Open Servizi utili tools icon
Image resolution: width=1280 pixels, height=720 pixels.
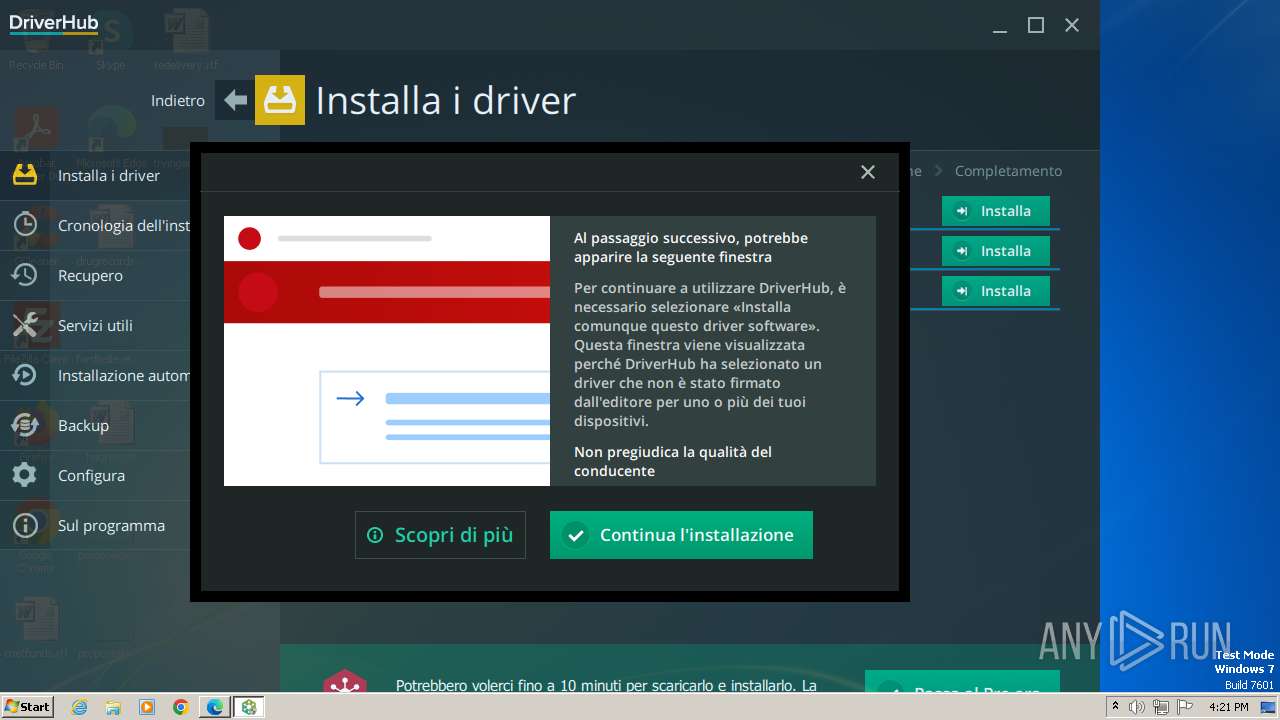click(24, 325)
